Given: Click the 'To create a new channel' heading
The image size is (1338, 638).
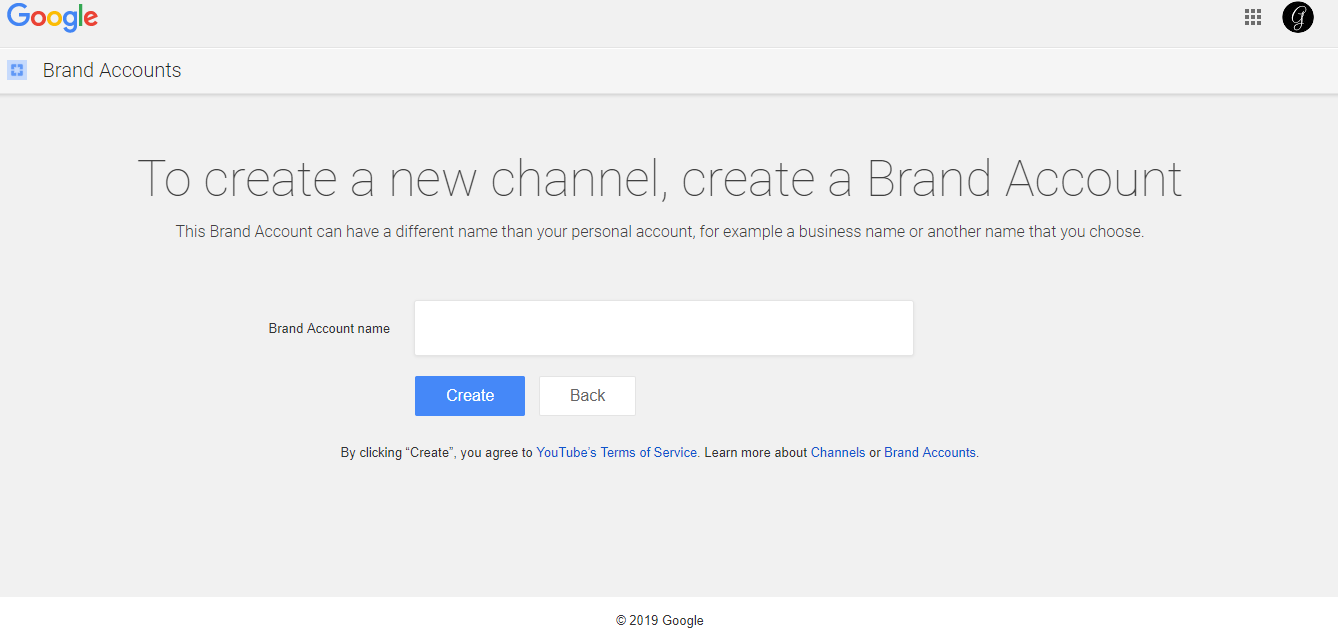Looking at the screenshot, I should [660, 179].
